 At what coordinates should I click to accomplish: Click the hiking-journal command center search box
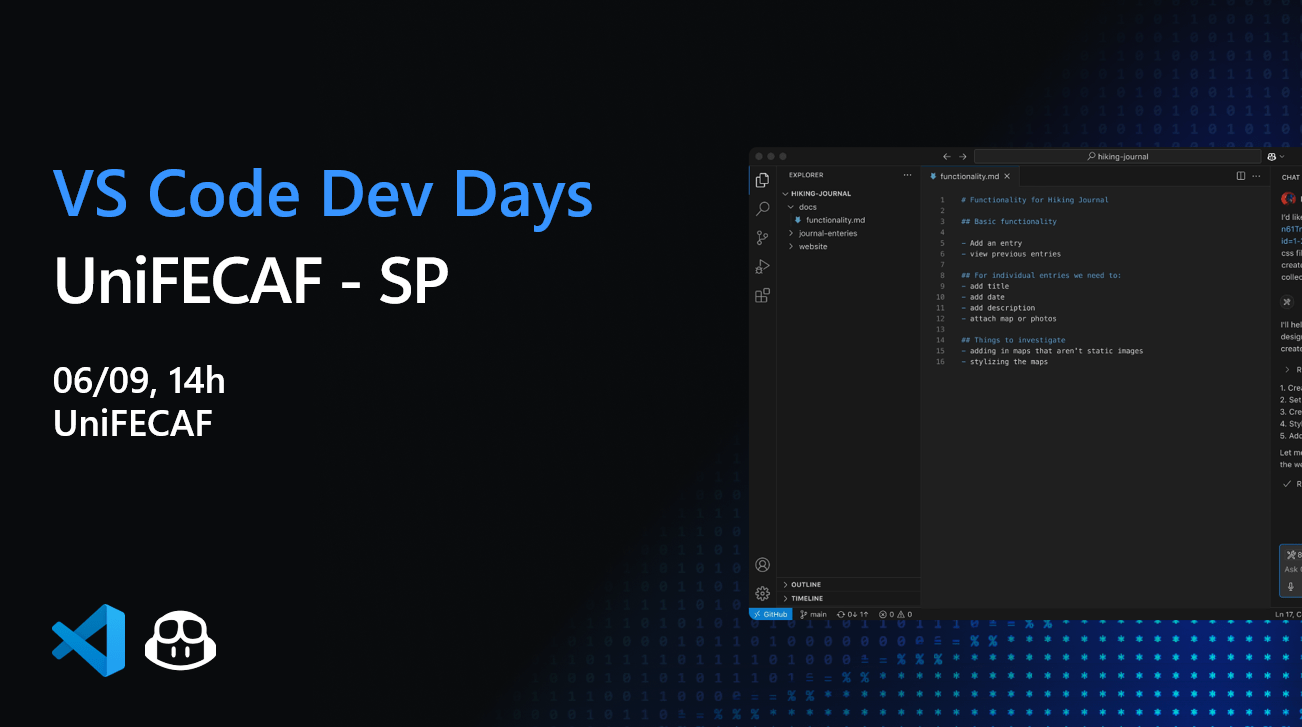[1118, 157]
